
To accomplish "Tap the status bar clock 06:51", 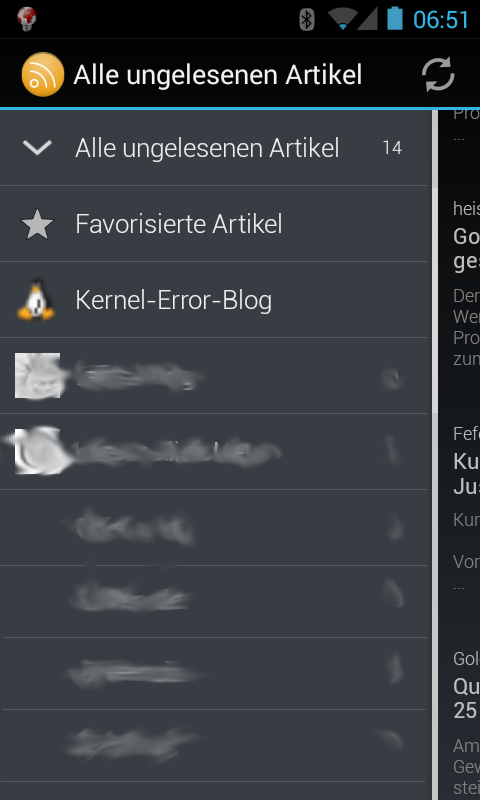I will [x=441, y=19].
